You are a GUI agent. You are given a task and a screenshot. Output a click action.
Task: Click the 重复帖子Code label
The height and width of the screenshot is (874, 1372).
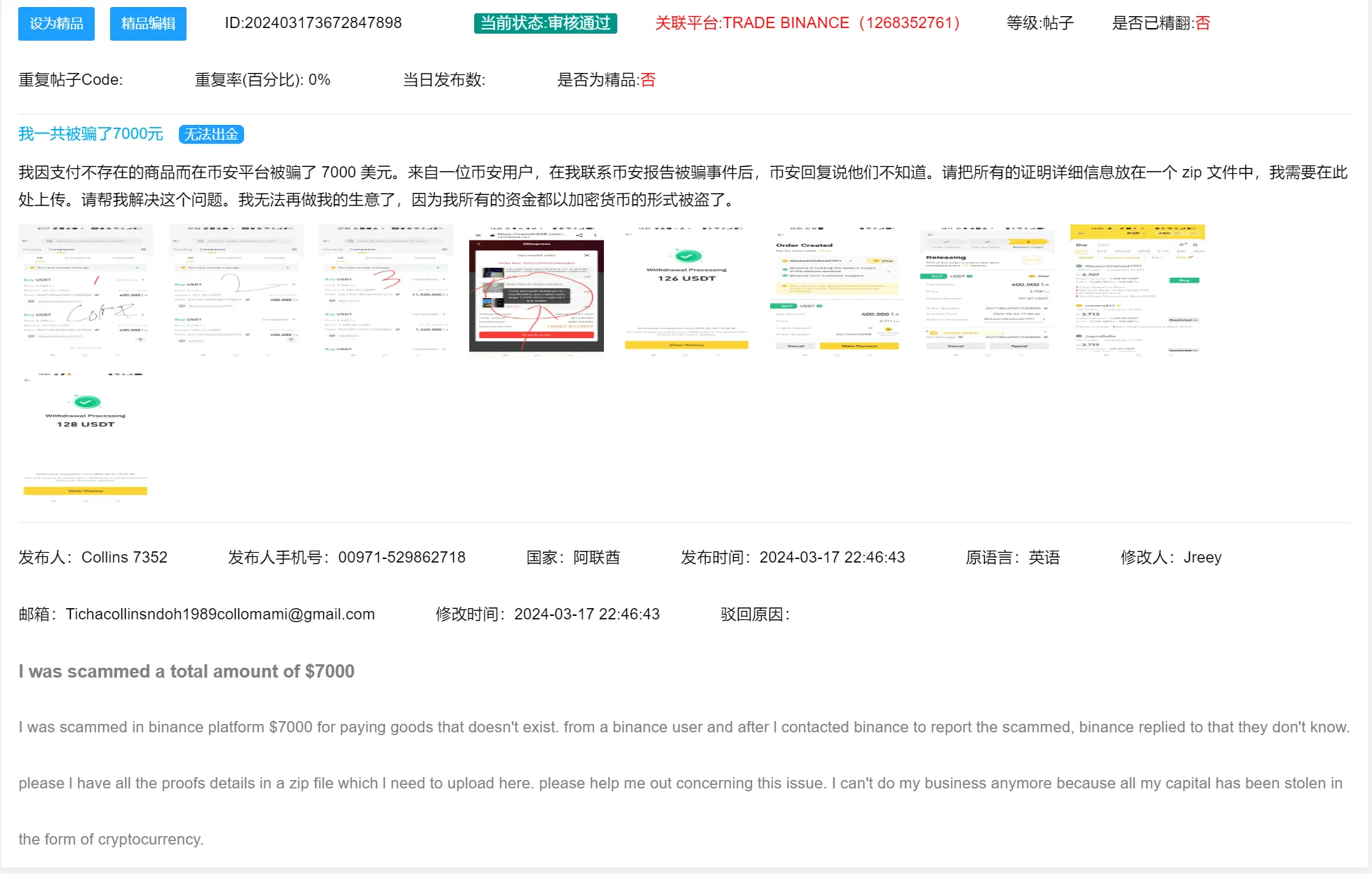(x=71, y=80)
